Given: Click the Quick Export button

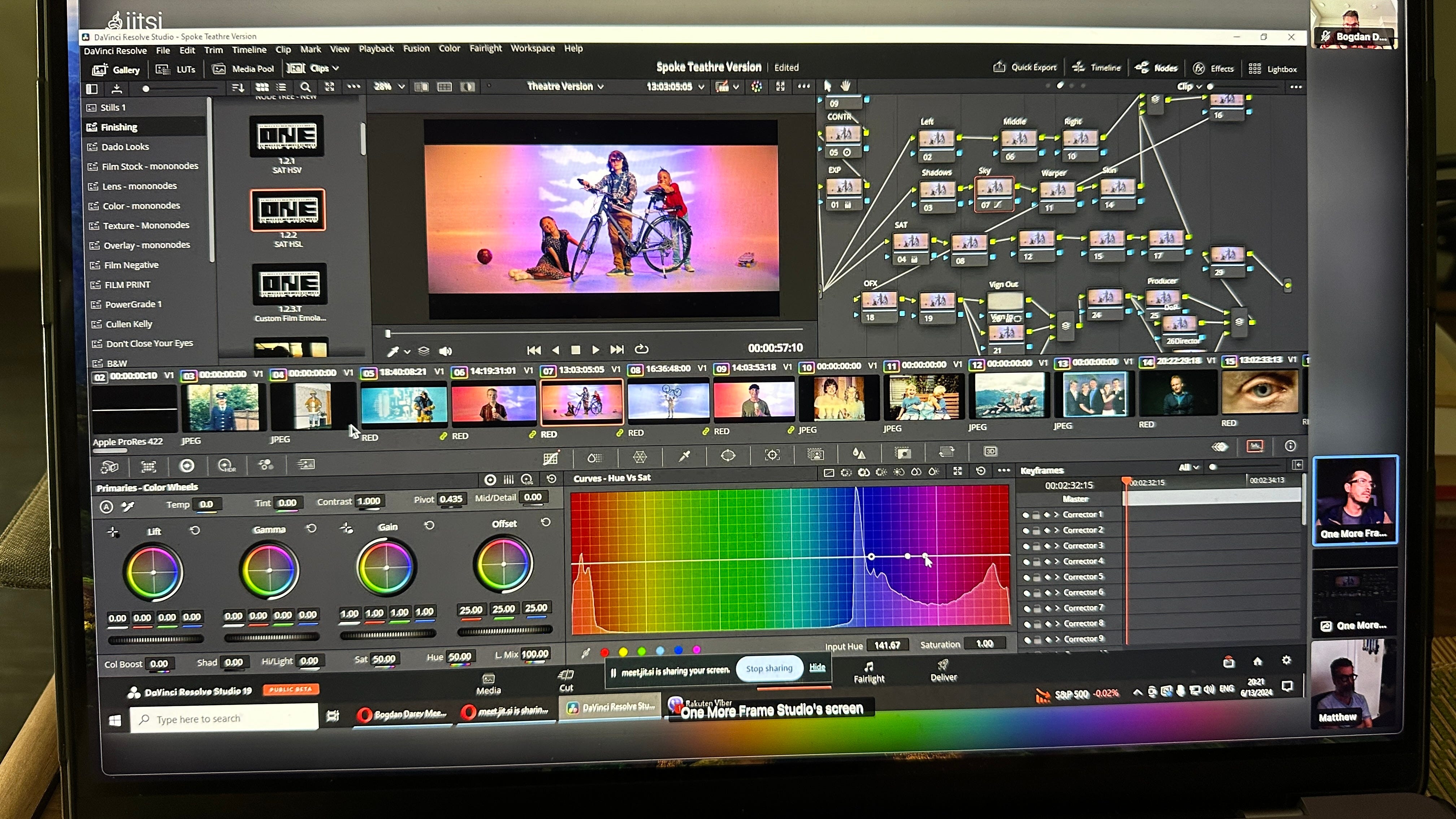Looking at the screenshot, I should (x=1025, y=67).
